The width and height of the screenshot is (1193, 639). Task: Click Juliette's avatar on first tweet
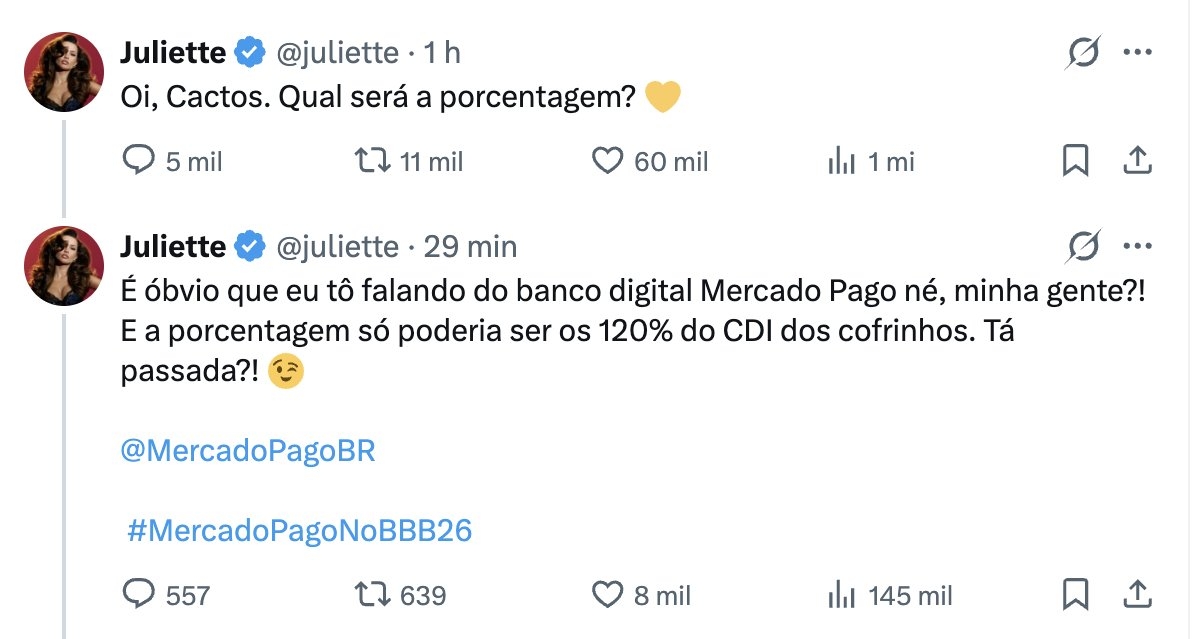point(64,71)
